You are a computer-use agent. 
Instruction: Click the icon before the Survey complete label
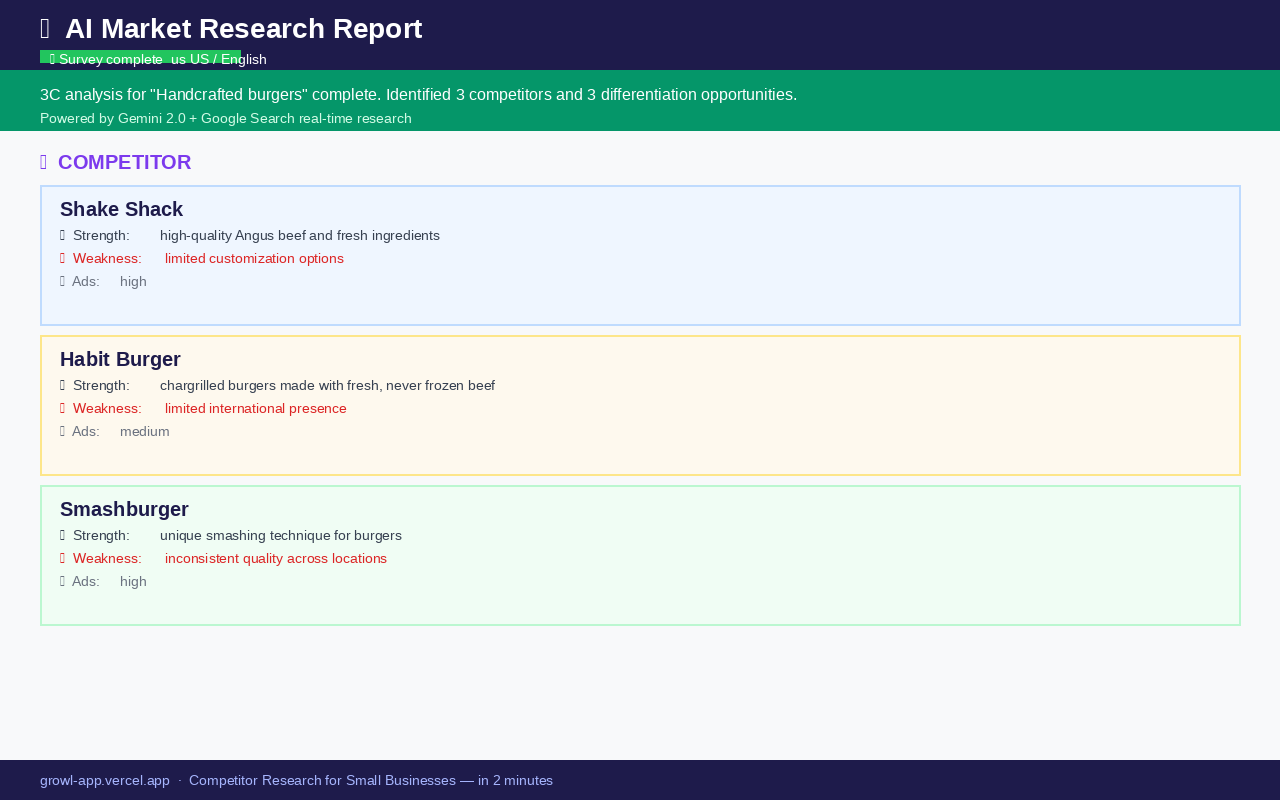click(x=52, y=59)
